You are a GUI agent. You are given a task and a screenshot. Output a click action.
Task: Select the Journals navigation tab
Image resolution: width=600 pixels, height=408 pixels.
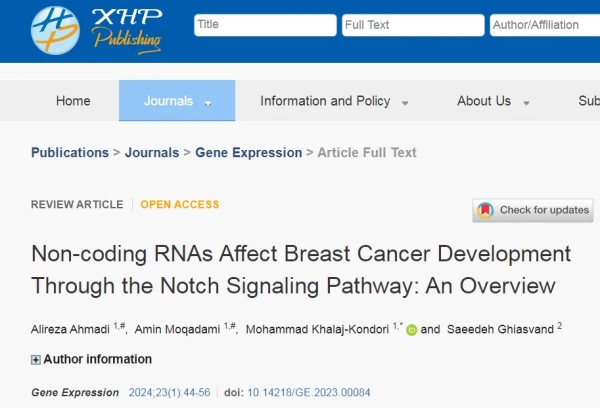tap(177, 101)
